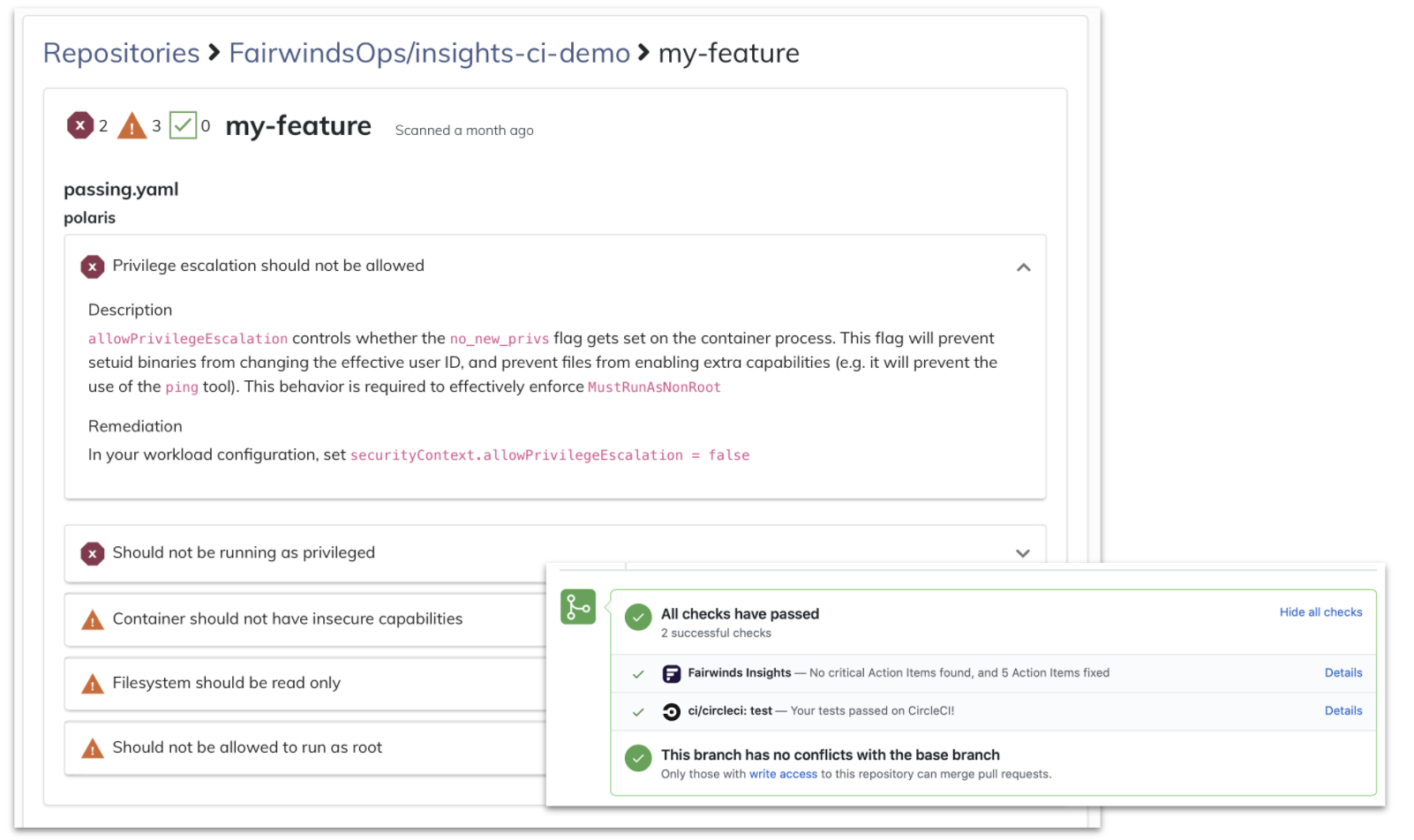Click warning icon beside Filesystem should be read only

pyautogui.click(x=93, y=685)
